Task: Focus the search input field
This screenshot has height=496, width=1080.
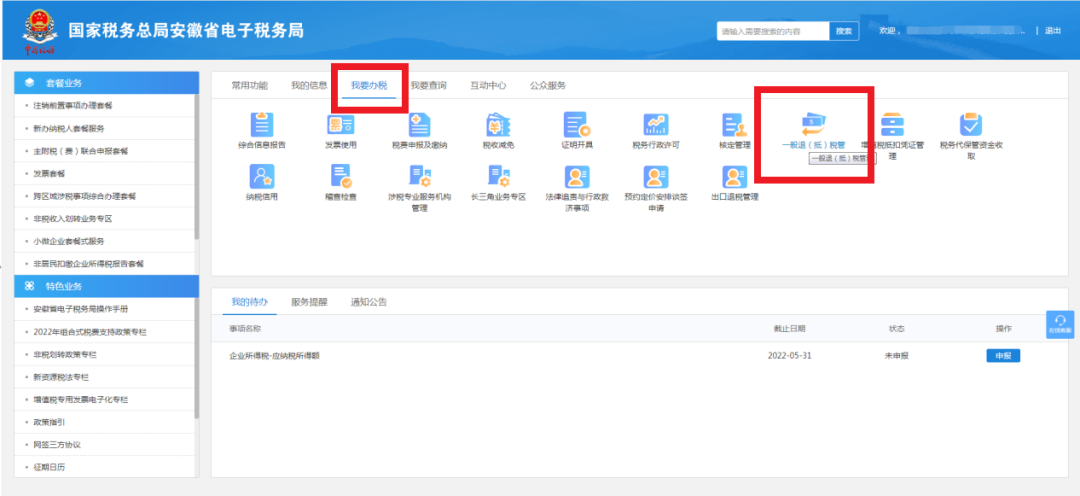Action: point(773,31)
